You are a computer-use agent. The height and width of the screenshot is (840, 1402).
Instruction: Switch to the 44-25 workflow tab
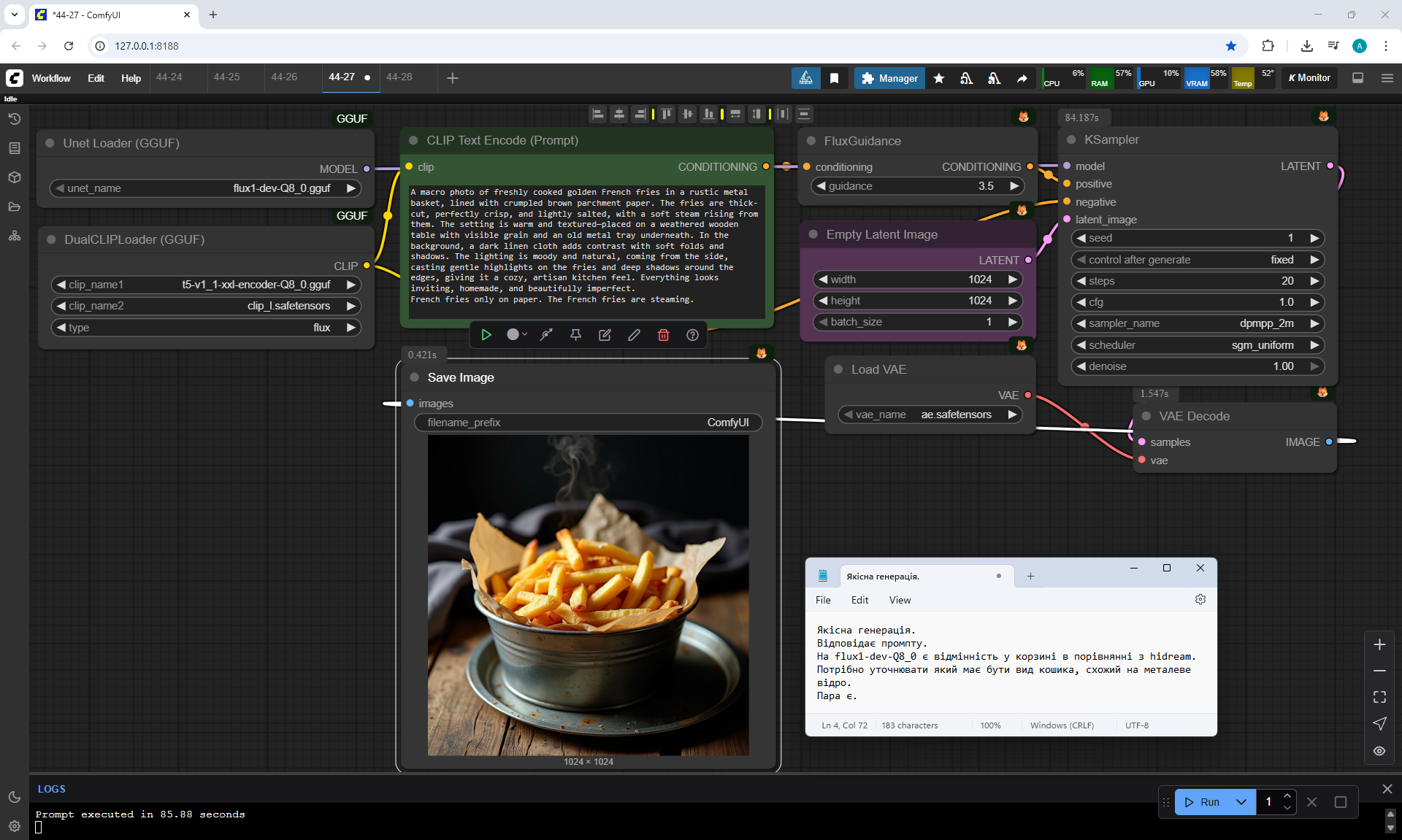(x=226, y=77)
